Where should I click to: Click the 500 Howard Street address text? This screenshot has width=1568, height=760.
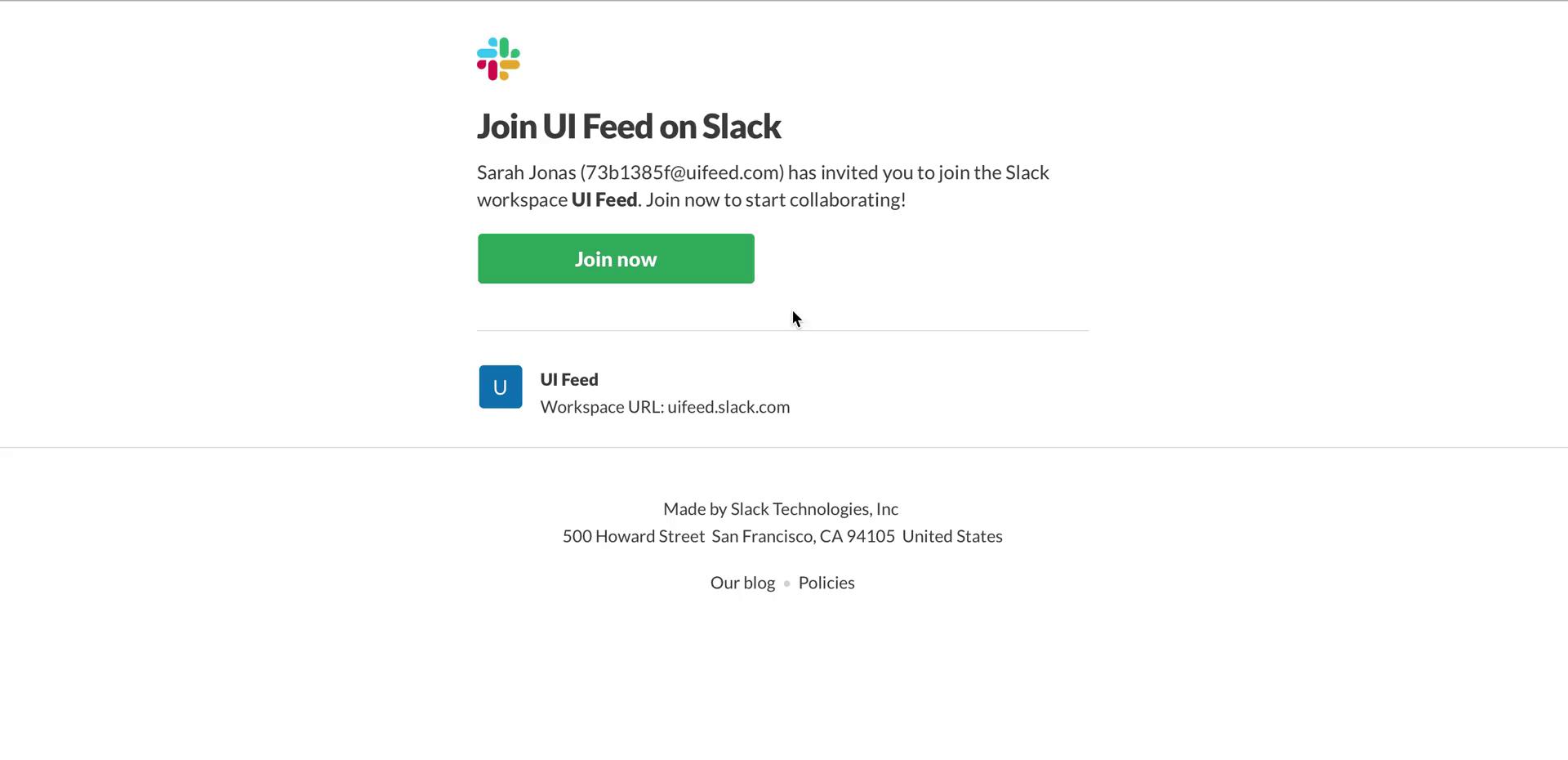[634, 536]
